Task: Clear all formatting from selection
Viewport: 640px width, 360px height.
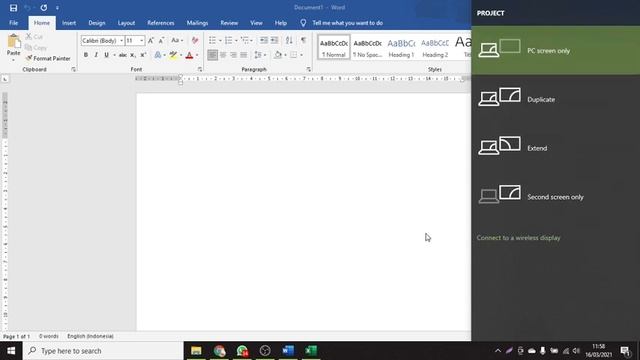Action: coord(195,40)
